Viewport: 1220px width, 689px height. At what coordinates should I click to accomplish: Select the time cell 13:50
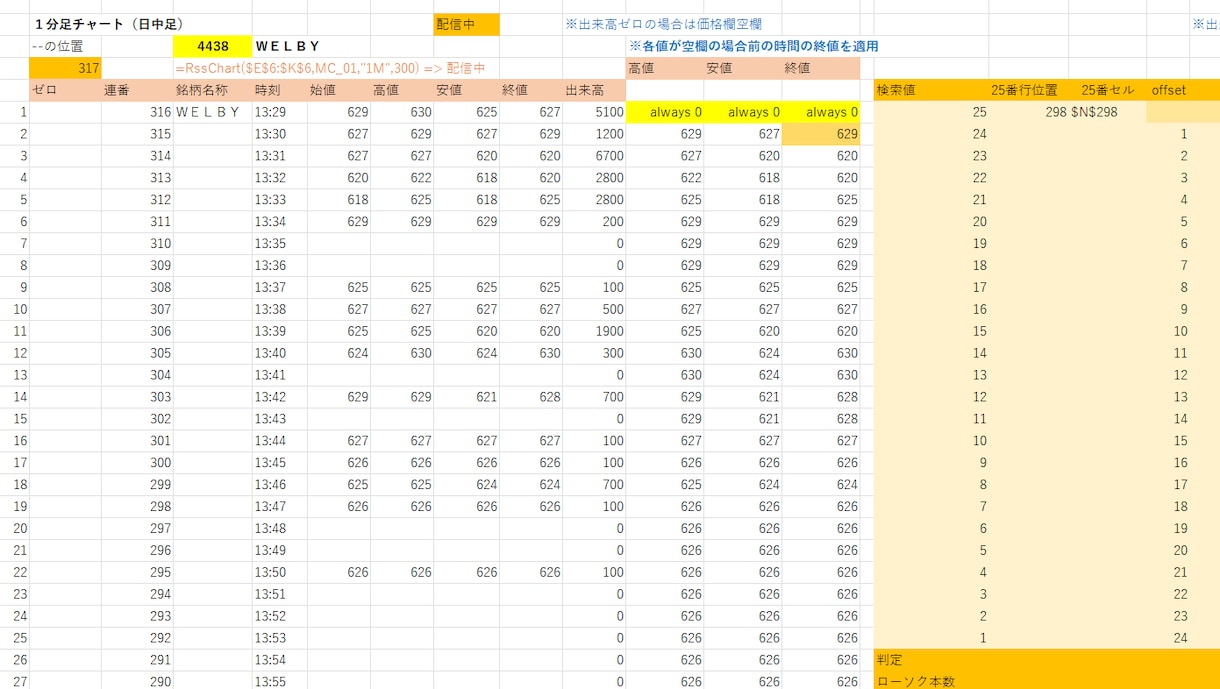coord(280,572)
